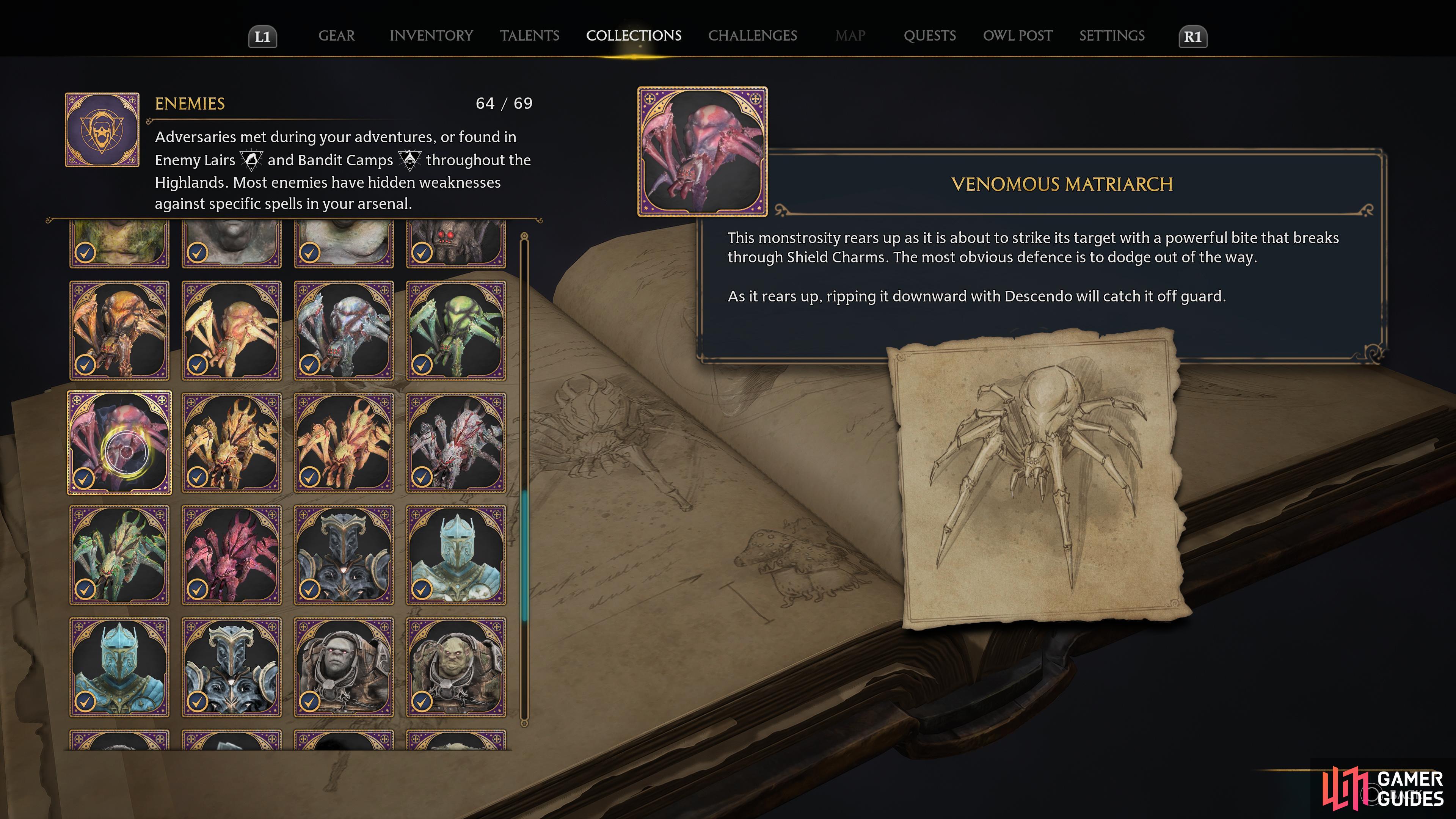This screenshot has width=1456, height=819.
Task: Open the Challenges tab
Action: [x=752, y=36]
